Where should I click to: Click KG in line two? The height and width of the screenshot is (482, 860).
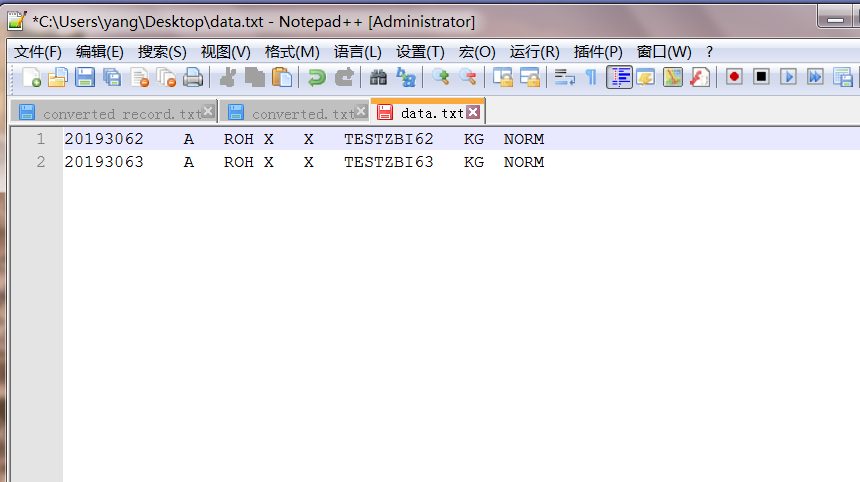coord(474,162)
